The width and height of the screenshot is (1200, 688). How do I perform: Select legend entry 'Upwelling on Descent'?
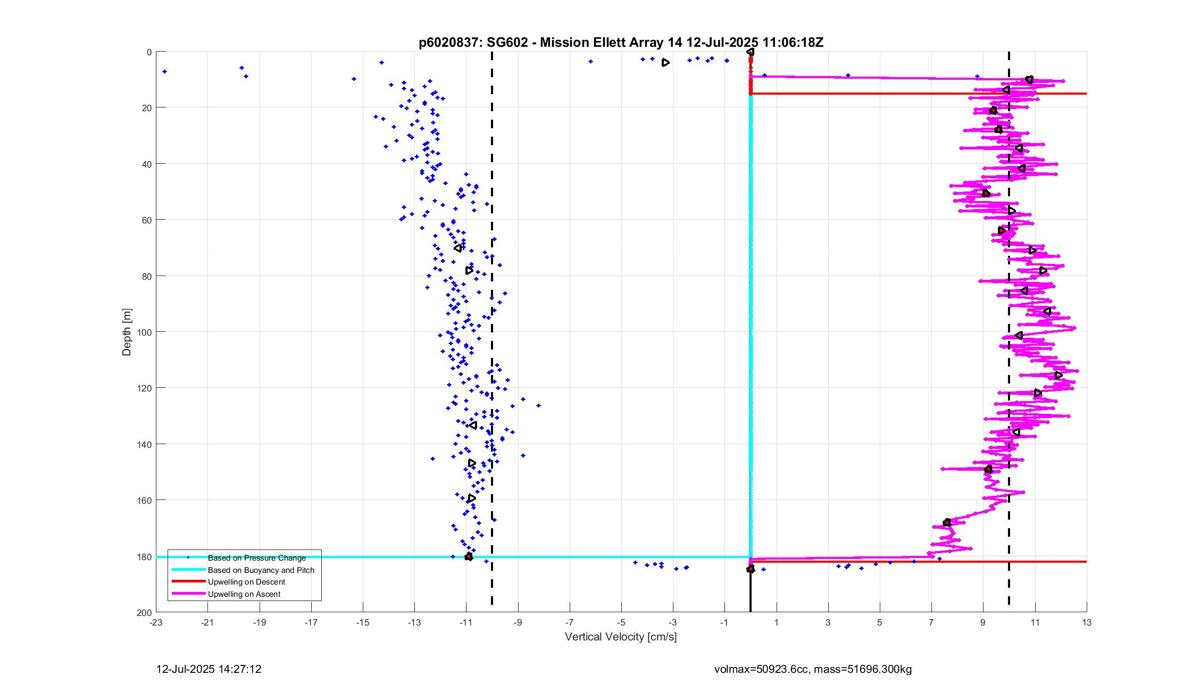246,582
